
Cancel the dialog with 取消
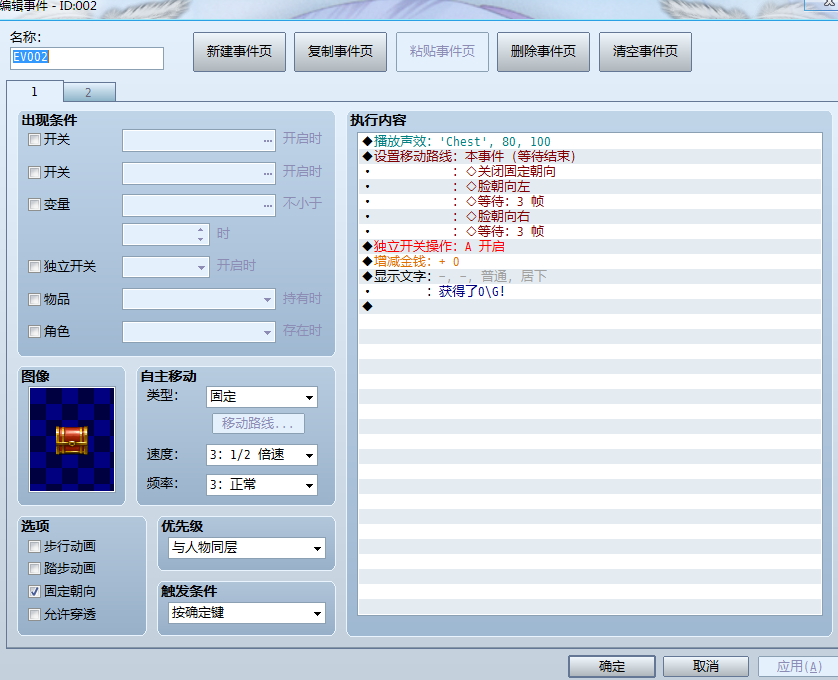click(705, 667)
